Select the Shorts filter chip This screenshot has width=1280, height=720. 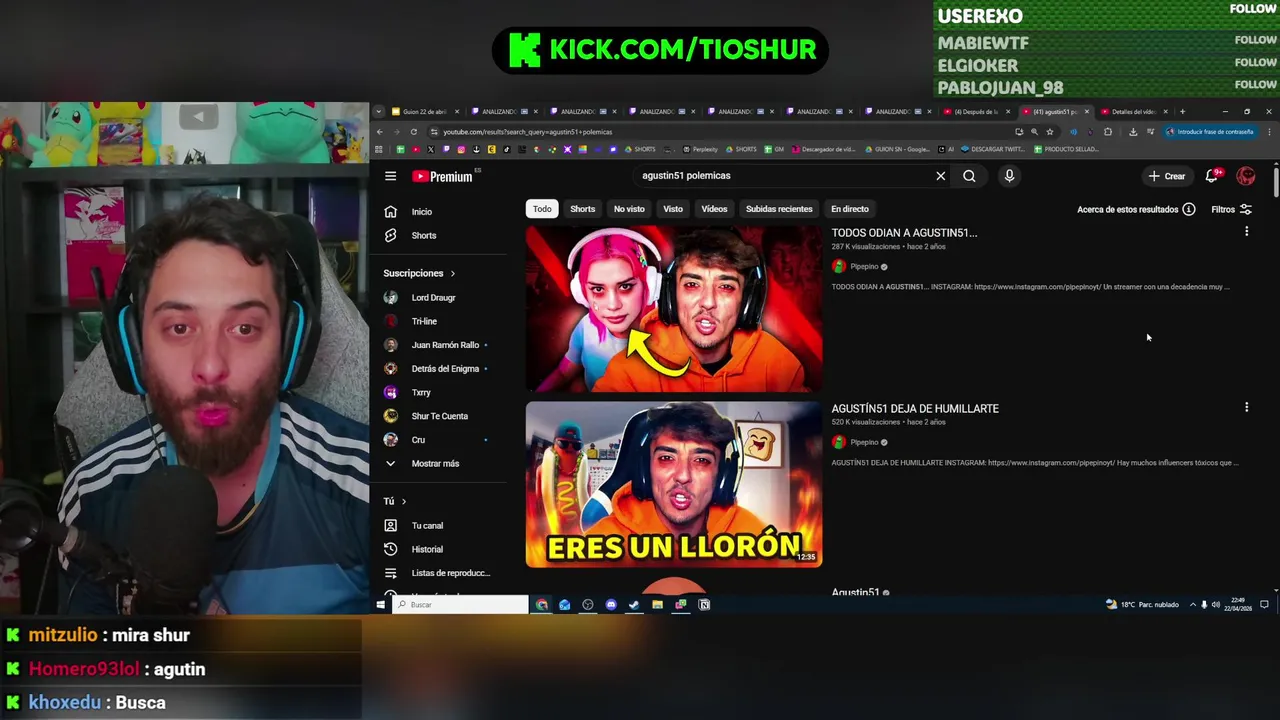point(582,209)
